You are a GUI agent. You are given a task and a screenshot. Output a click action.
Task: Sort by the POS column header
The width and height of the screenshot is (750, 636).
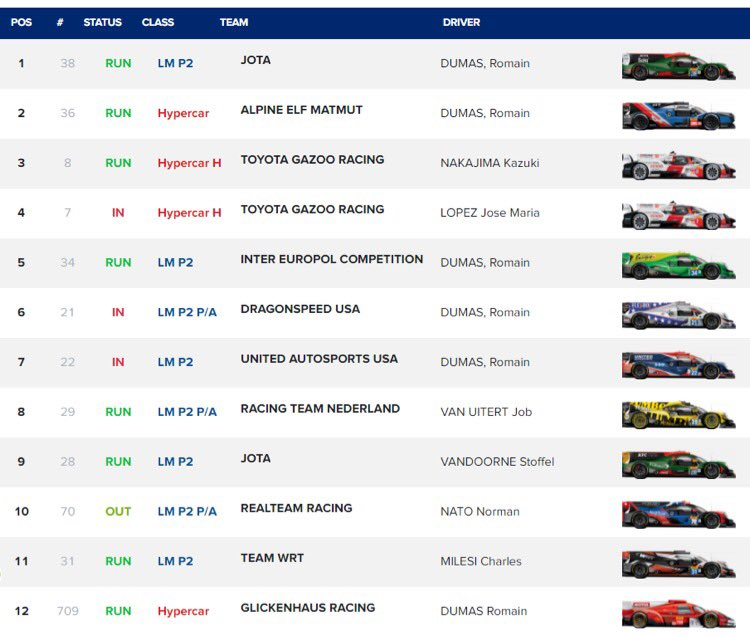[x=21, y=22]
